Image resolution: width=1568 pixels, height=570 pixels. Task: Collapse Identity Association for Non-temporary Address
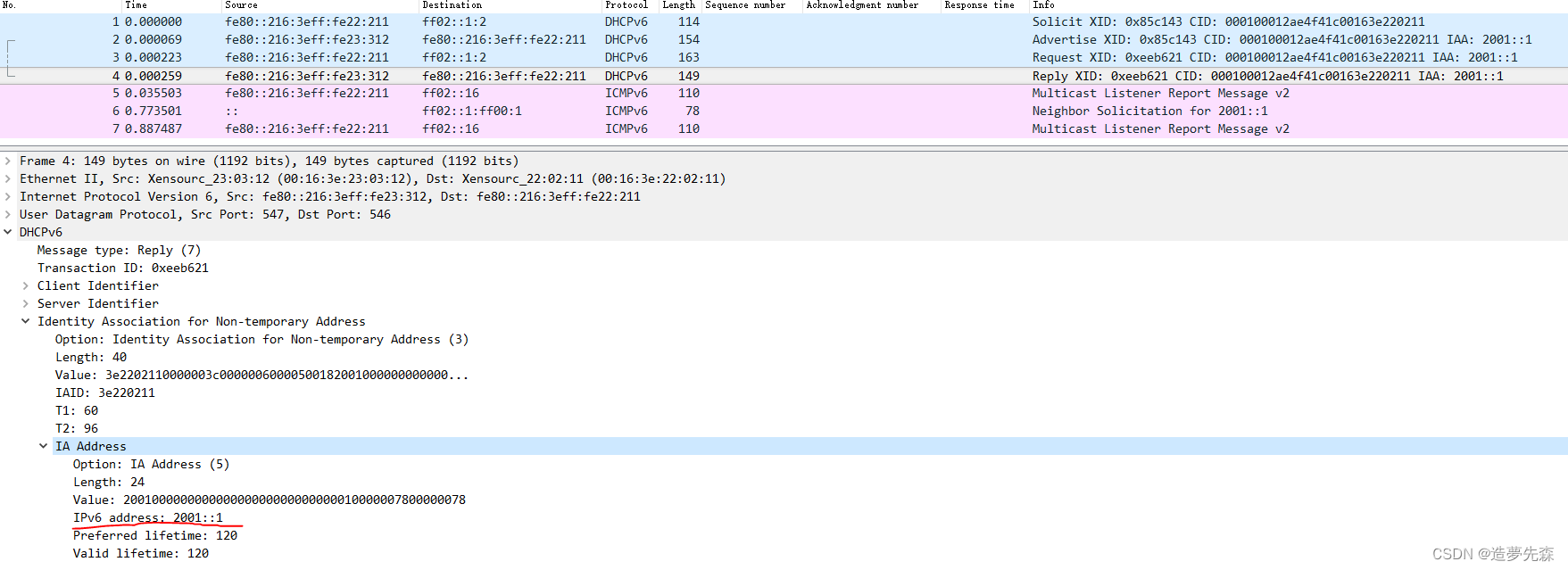click(x=26, y=322)
